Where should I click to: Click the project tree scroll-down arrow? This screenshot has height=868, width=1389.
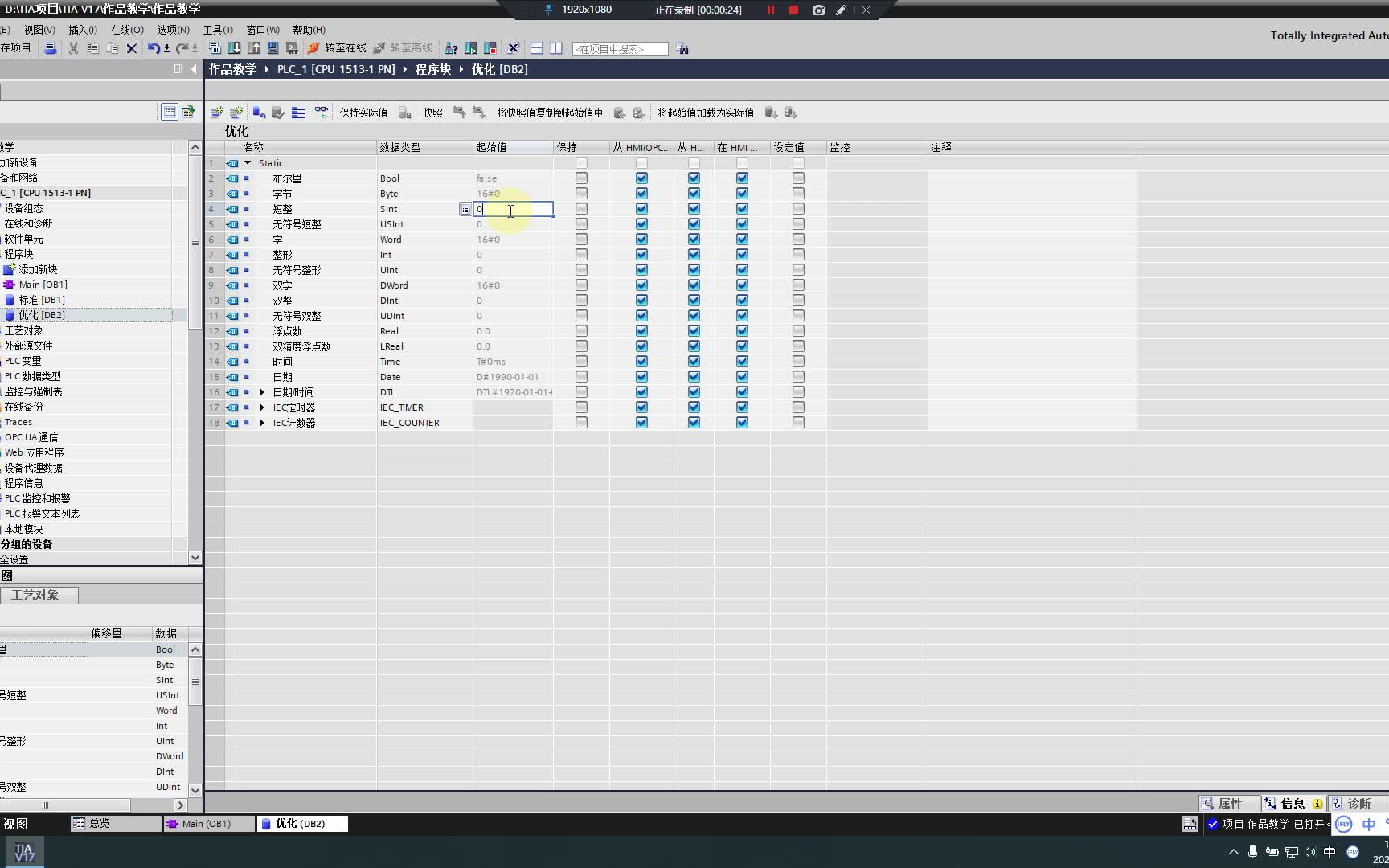pos(195,558)
